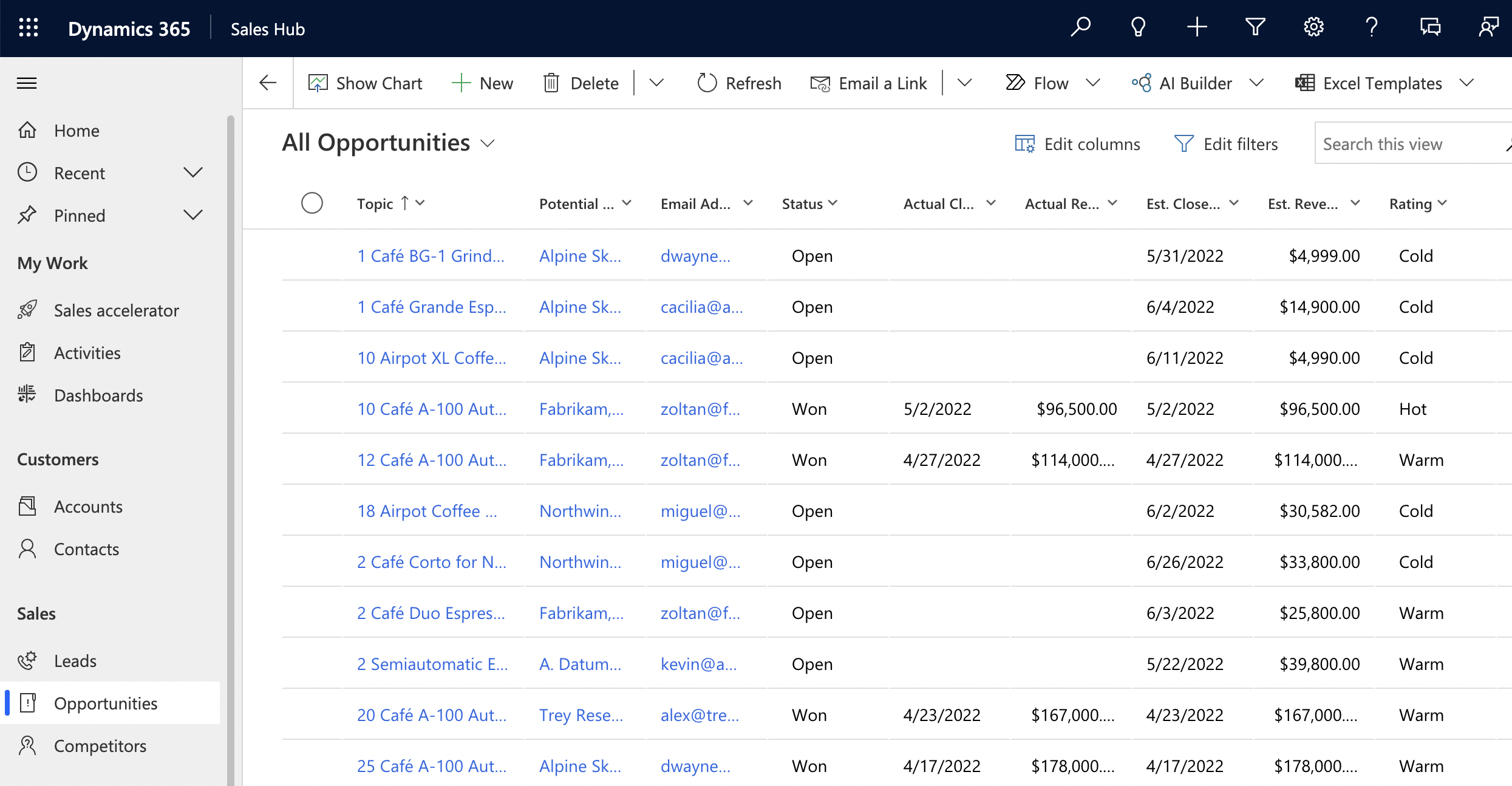
Task: Open A. Datum... customer link
Action: pyautogui.click(x=580, y=664)
